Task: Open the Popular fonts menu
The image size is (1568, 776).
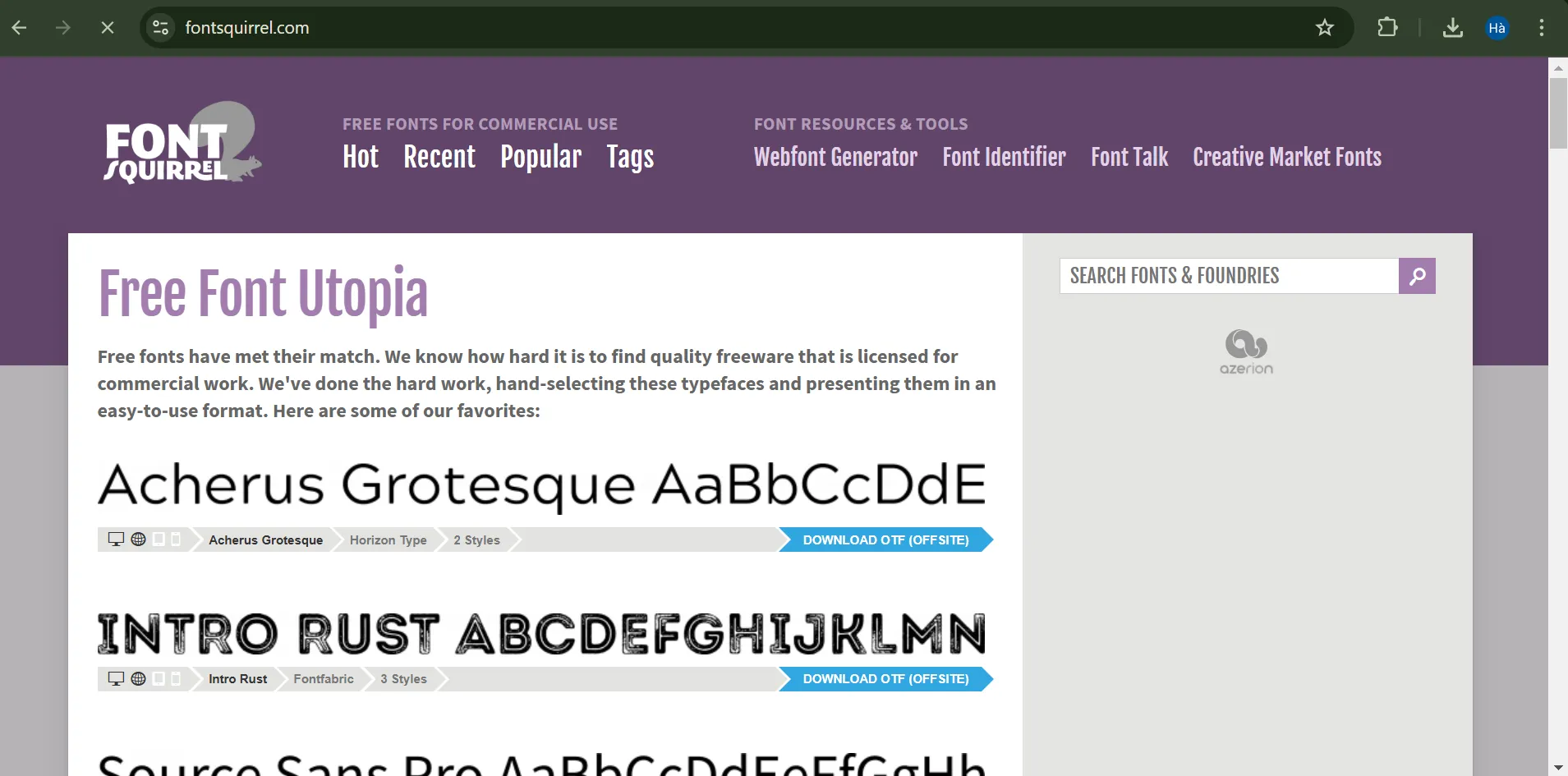Action: pyautogui.click(x=540, y=157)
